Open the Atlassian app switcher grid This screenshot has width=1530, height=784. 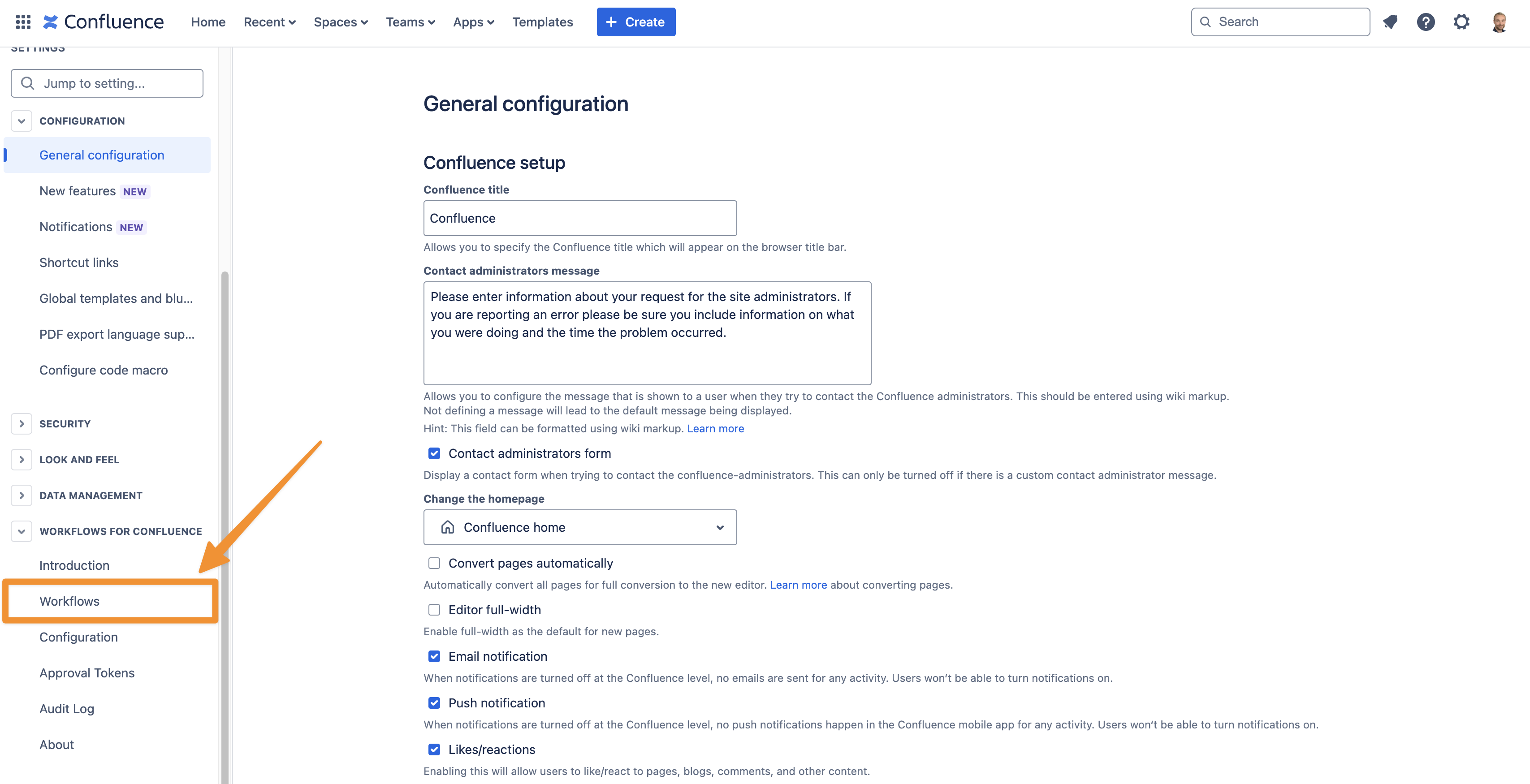pyautogui.click(x=22, y=22)
